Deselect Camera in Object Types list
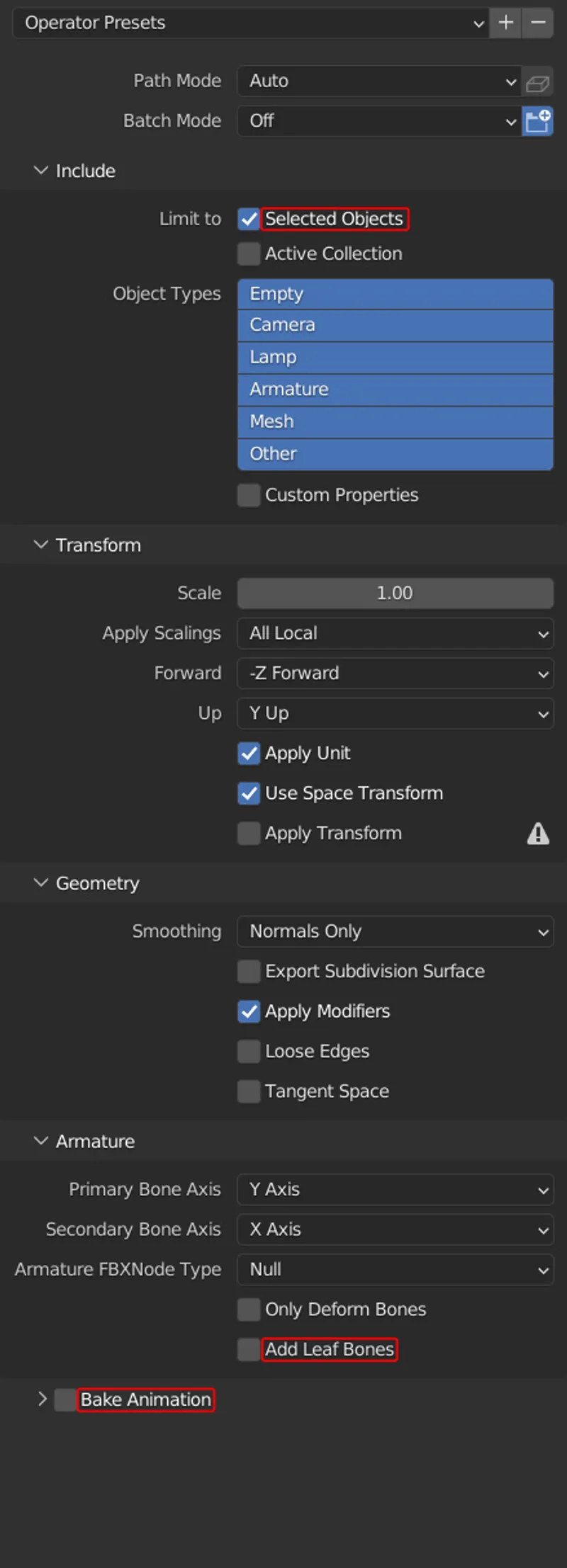Image resolution: width=567 pixels, height=1568 pixels. point(395,325)
